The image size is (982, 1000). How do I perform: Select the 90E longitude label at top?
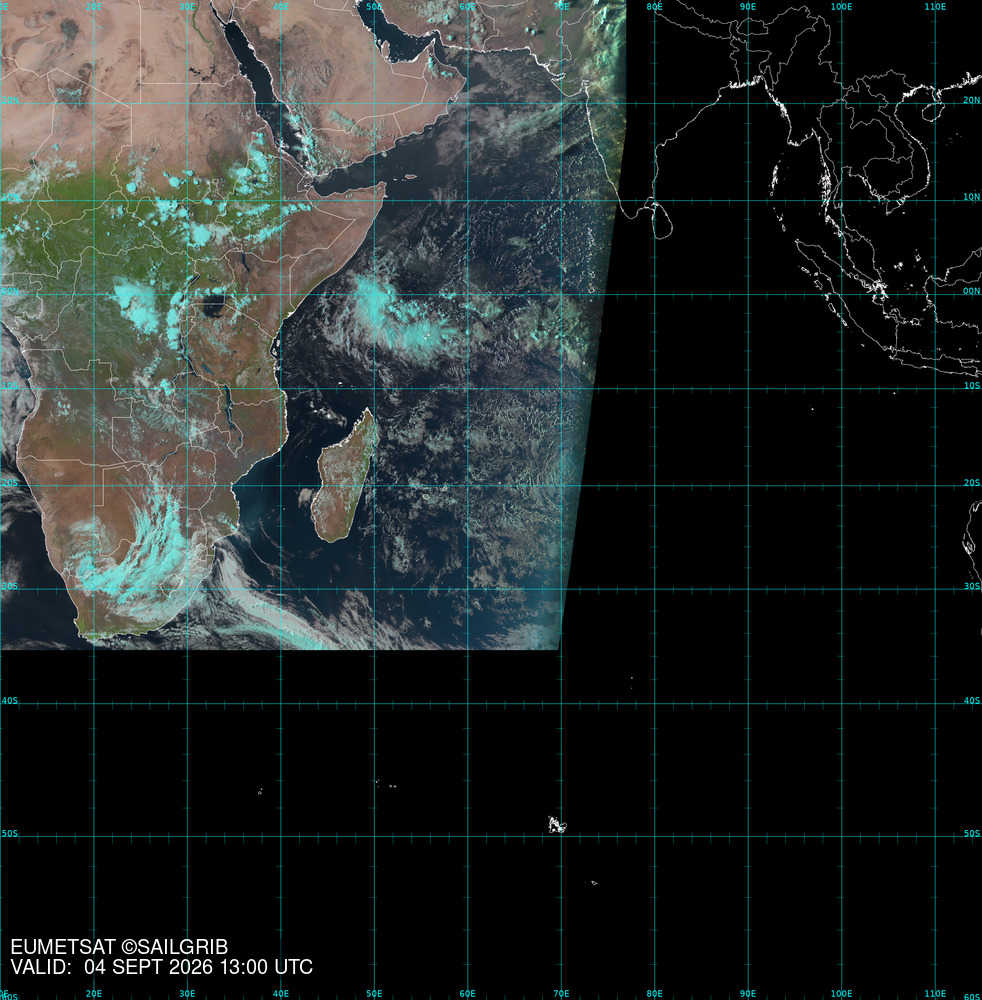[747, 6]
